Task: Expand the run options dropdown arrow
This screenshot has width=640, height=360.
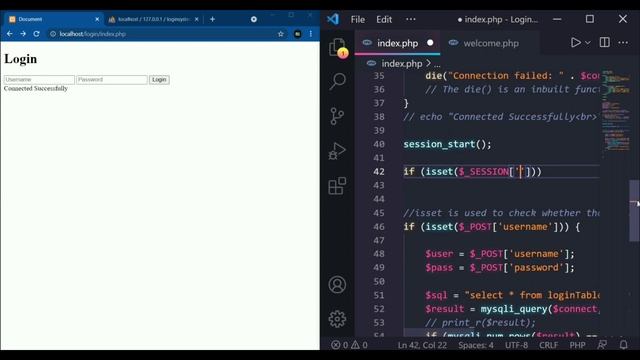Action: [x=588, y=43]
